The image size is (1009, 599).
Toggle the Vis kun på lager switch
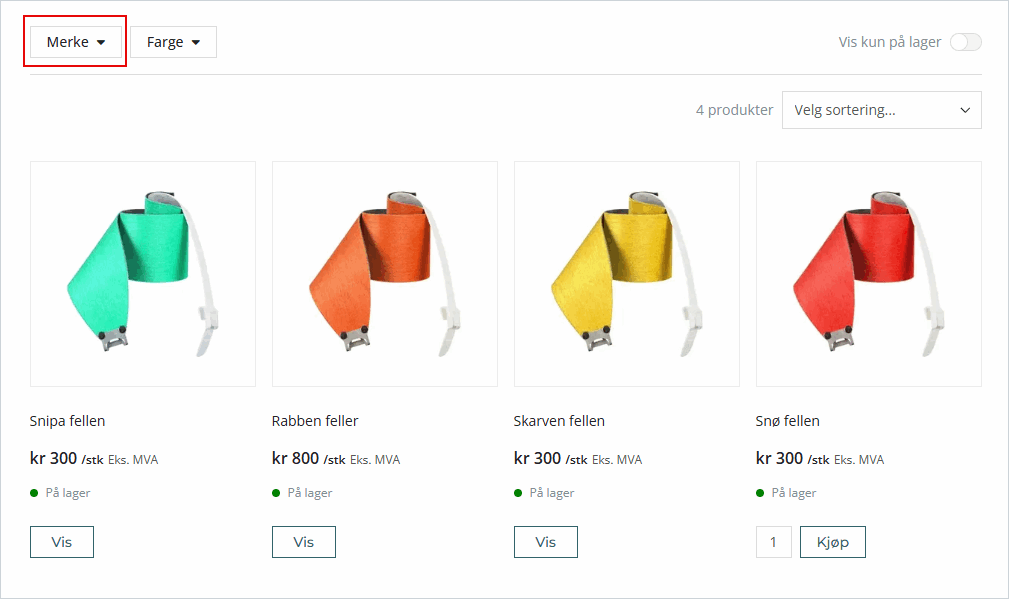(965, 42)
